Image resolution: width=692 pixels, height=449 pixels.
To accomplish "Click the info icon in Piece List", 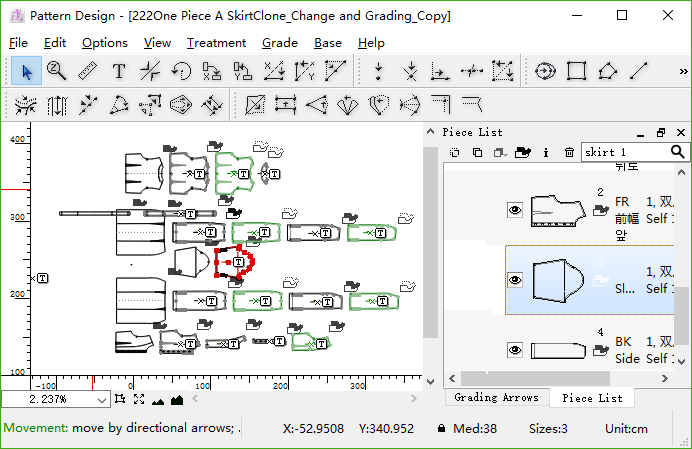I will coord(546,152).
